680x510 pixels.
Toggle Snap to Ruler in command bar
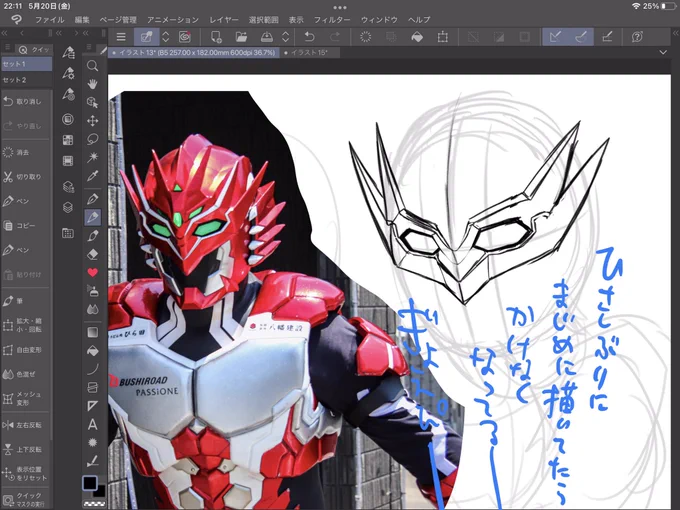(x=556, y=37)
